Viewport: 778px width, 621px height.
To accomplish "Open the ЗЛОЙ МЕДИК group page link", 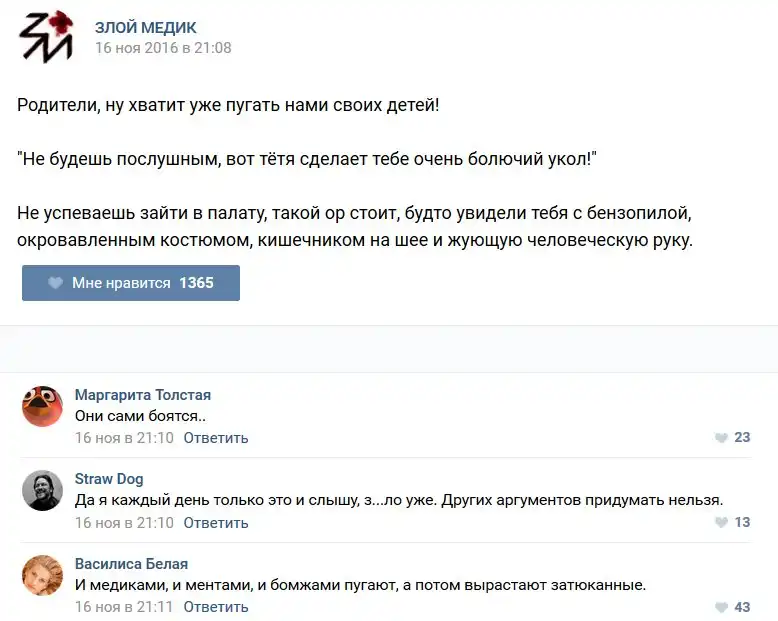I will pyautogui.click(x=146, y=27).
